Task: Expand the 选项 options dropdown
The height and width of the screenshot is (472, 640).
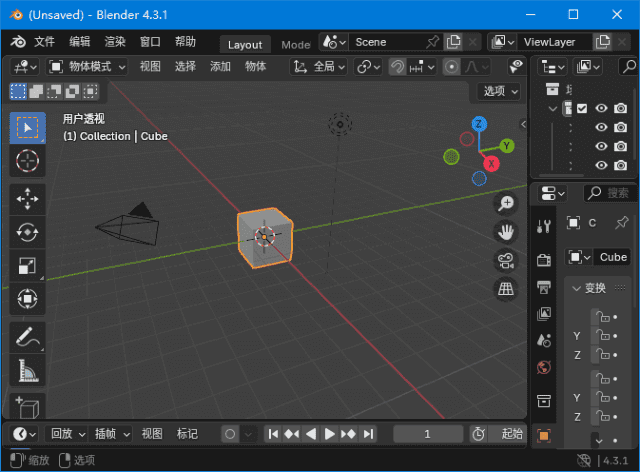Action: (x=500, y=91)
